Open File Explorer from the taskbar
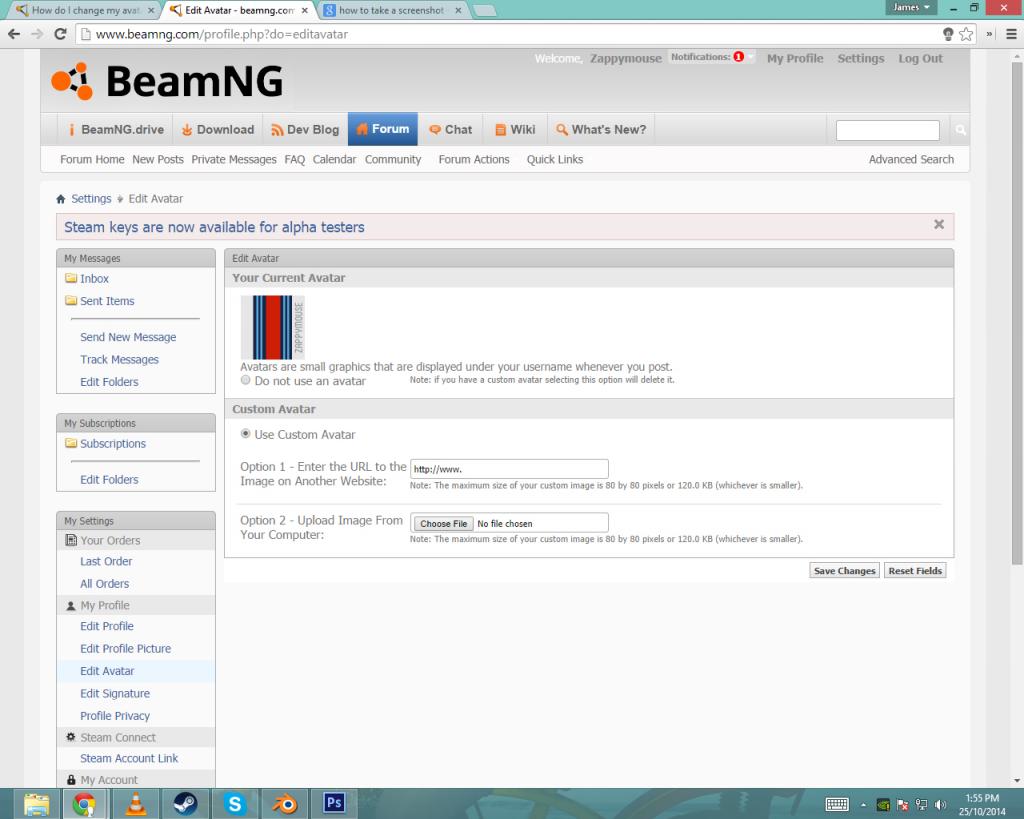The width and height of the screenshot is (1024, 819). click(37, 803)
